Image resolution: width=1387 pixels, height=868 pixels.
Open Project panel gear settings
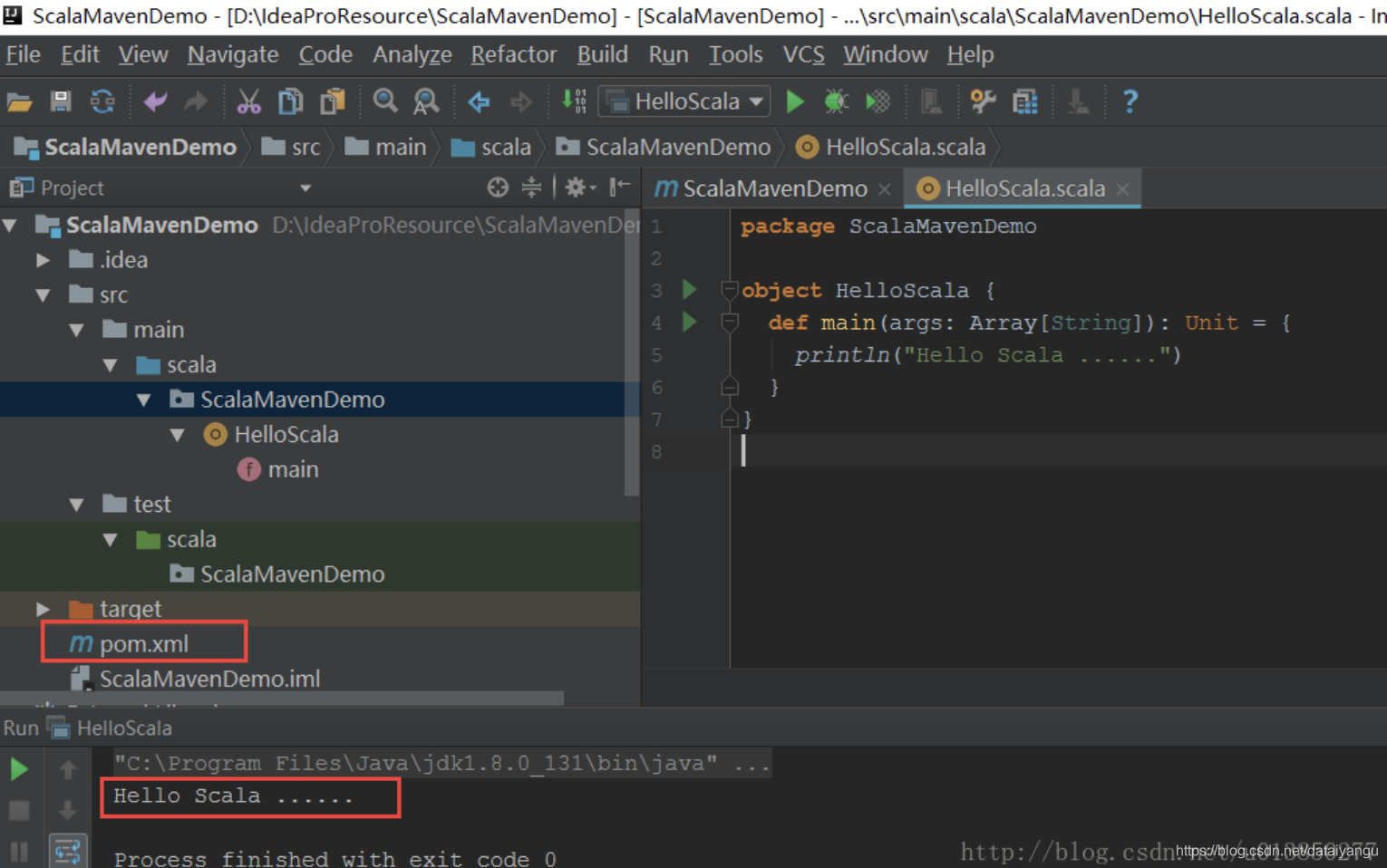tap(579, 188)
